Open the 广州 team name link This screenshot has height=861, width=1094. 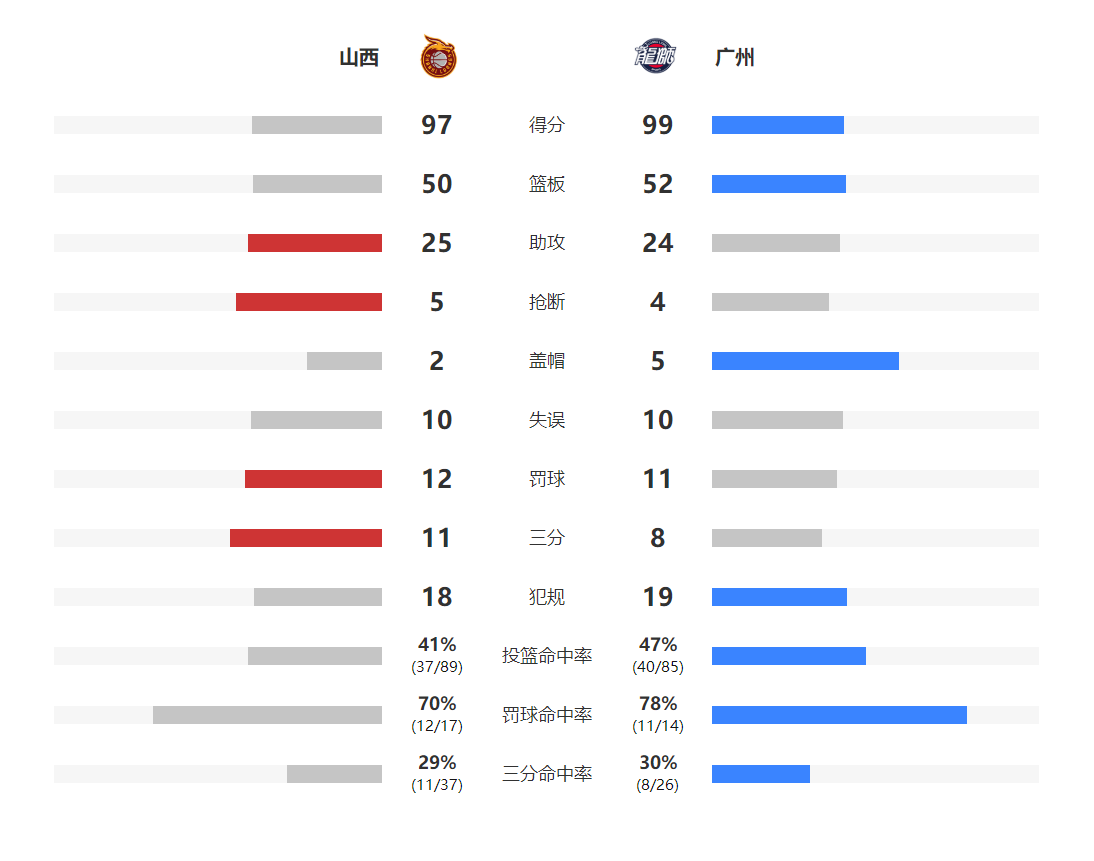[735, 57]
